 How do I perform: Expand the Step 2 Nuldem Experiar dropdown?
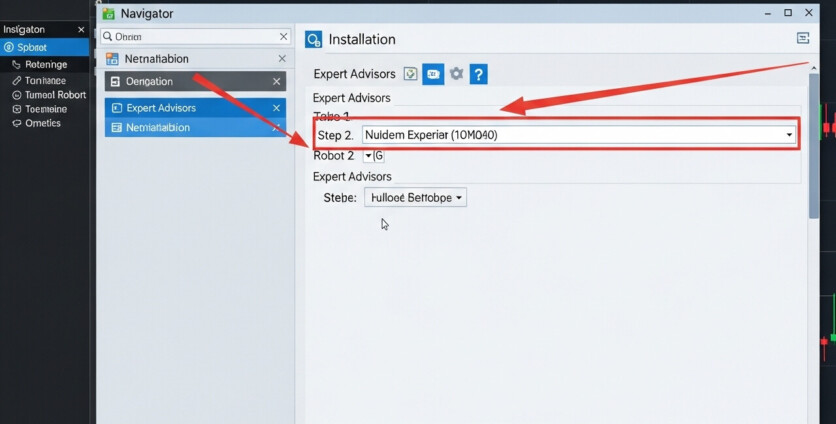point(789,134)
